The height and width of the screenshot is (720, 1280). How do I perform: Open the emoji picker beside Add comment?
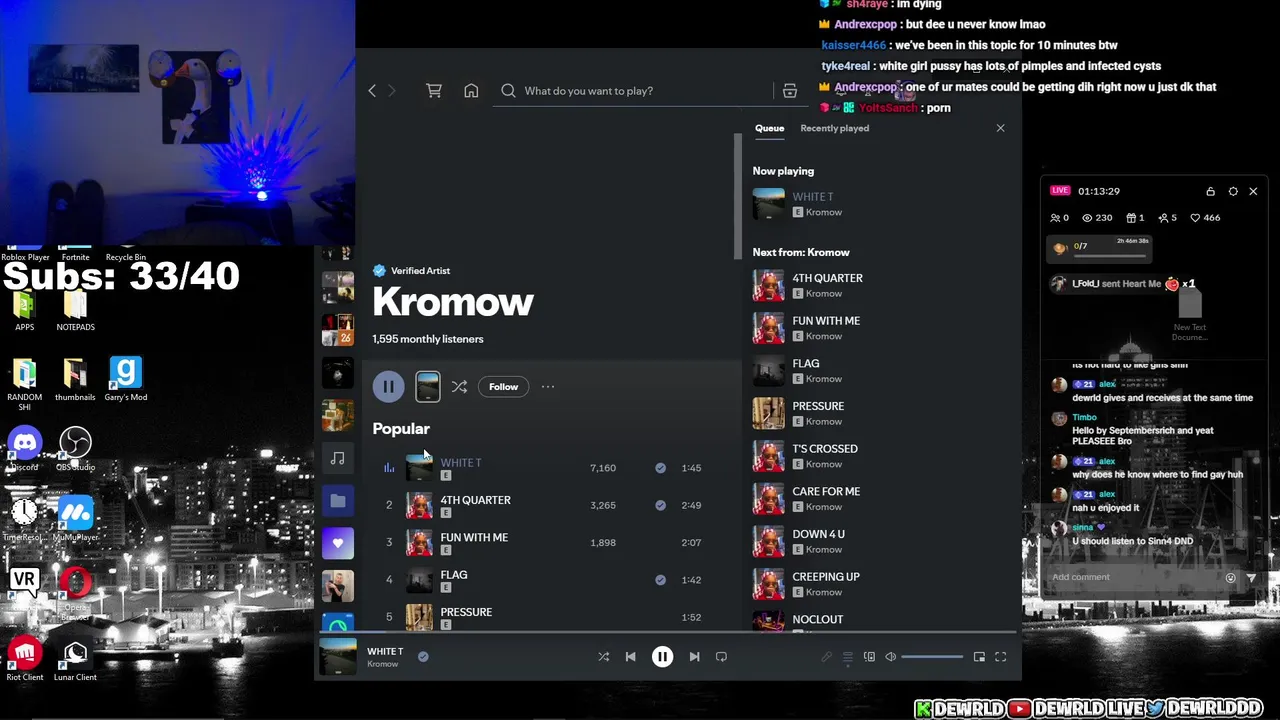pyautogui.click(x=1231, y=577)
